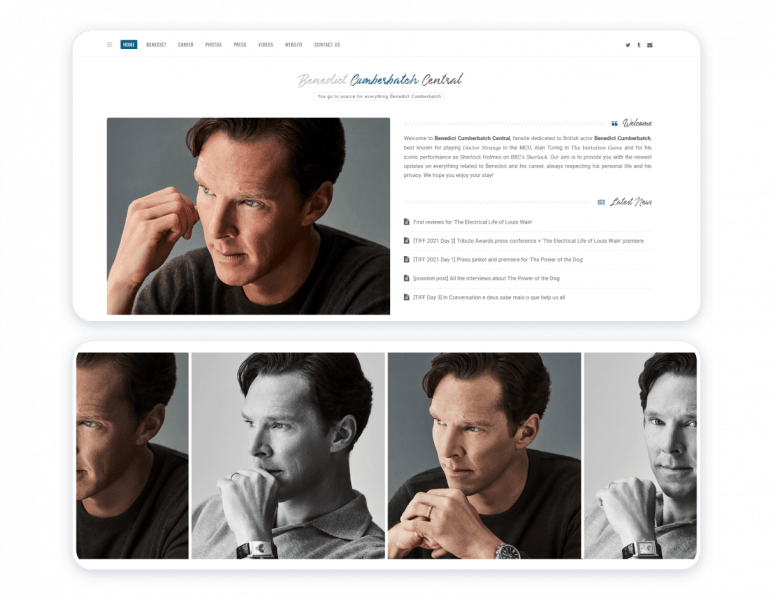Open the WEBSITE menu item

(x=293, y=44)
